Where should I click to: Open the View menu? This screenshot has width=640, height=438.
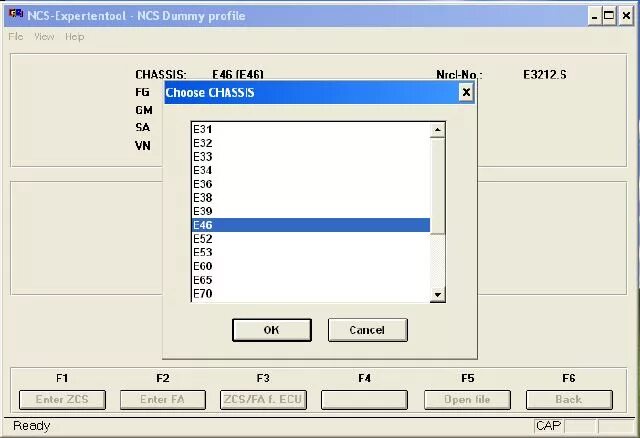[x=44, y=37]
